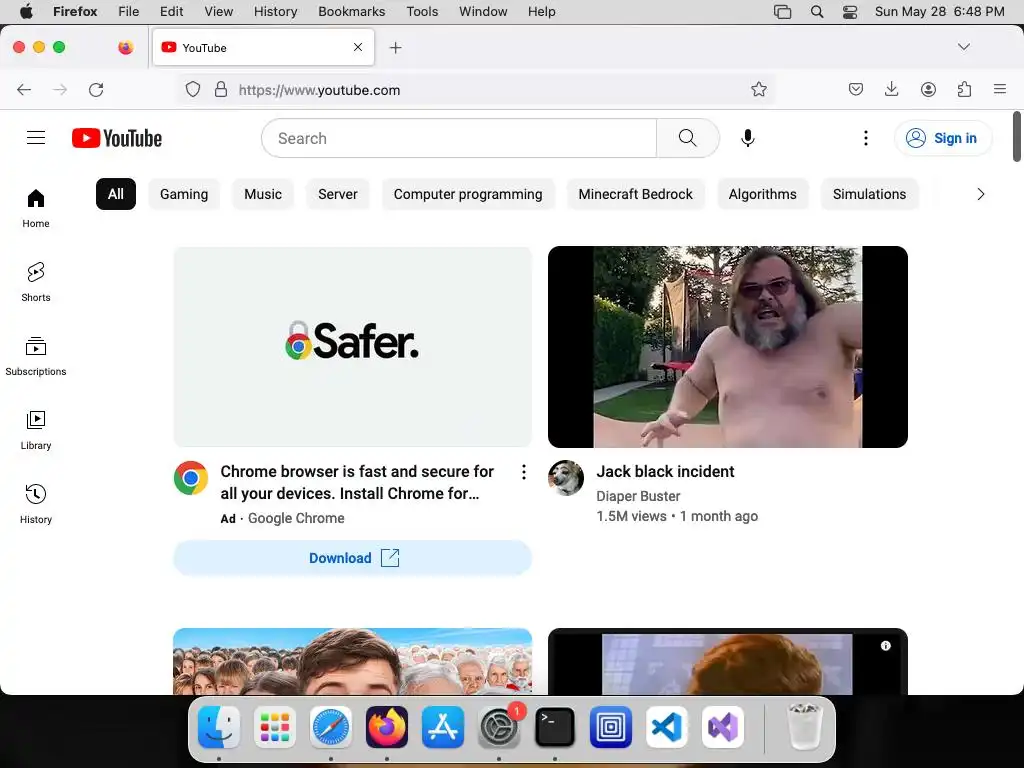Open the Edit menu
This screenshot has width=1024, height=768.
point(172,11)
